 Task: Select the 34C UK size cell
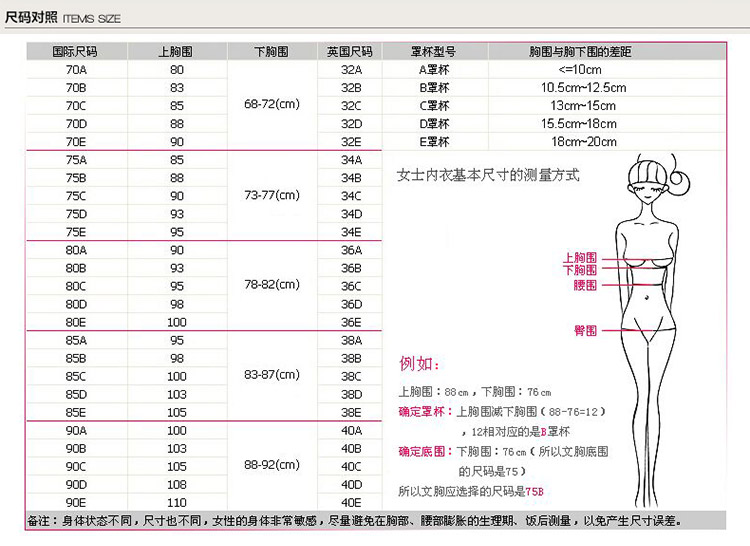350,196
